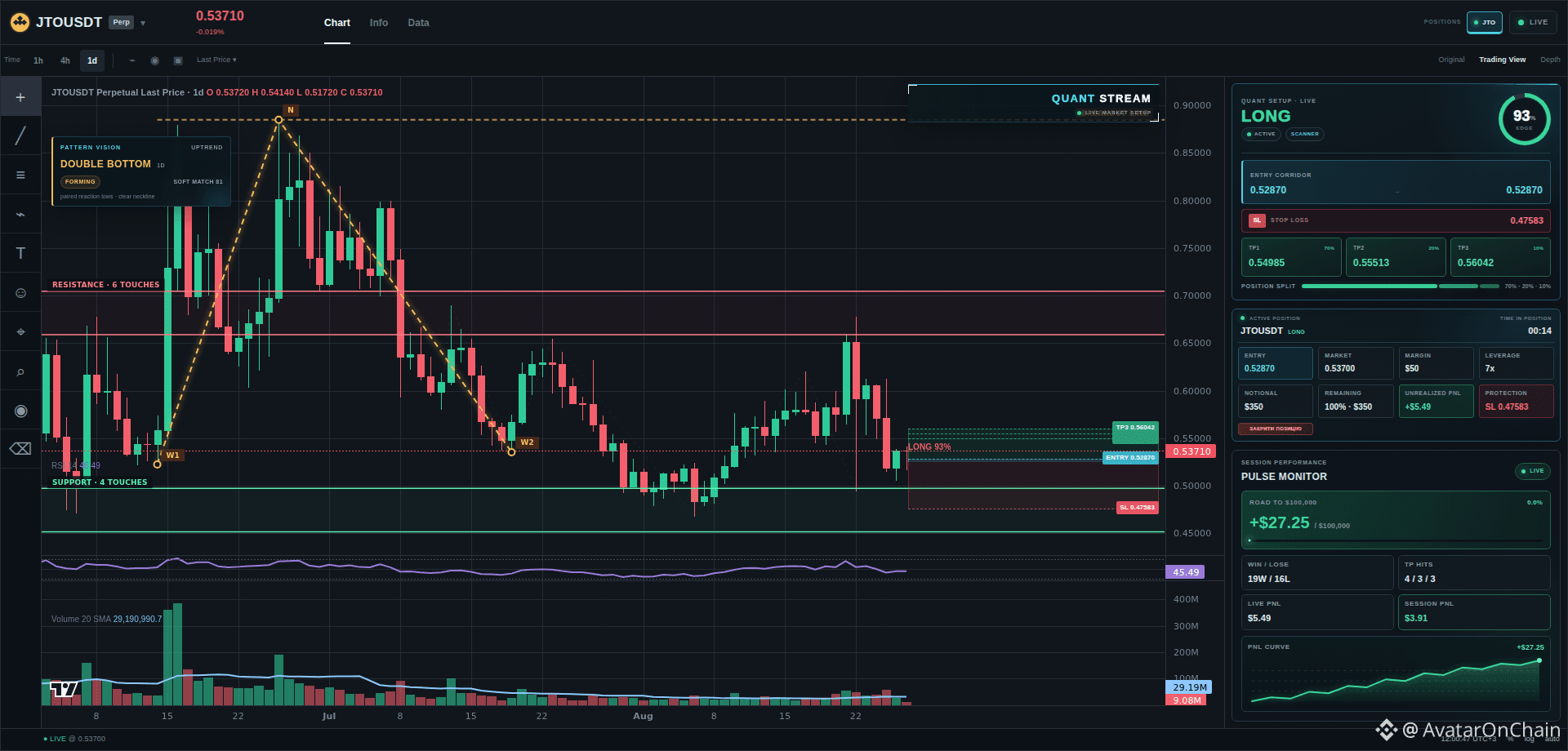Click the TP2 0.55513 target card
This screenshot has width=1568, height=751.
pos(1396,256)
